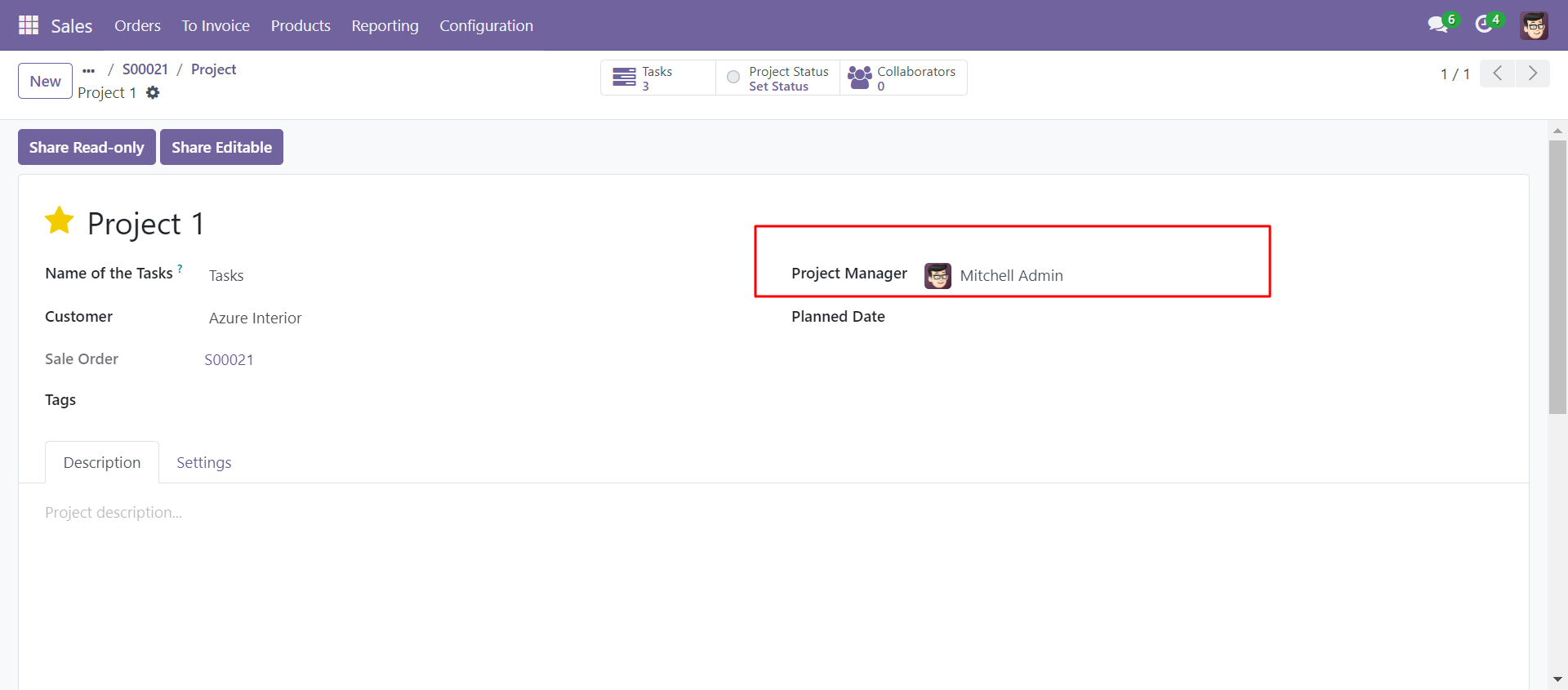Open S00021 breadcrumb link

[x=145, y=69]
